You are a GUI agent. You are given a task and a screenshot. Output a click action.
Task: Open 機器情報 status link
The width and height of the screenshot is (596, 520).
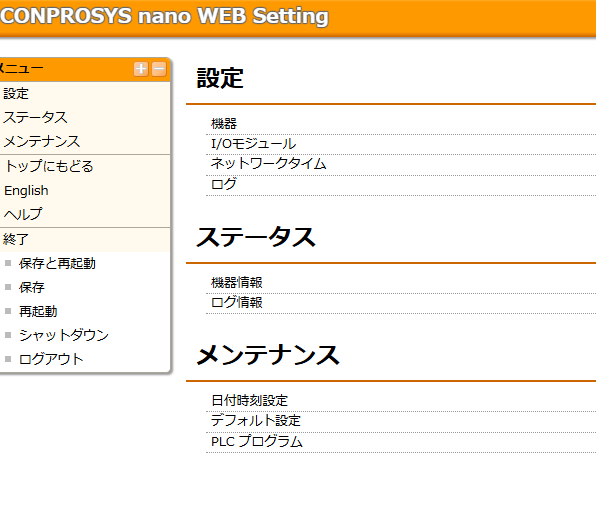tap(237, 282)
